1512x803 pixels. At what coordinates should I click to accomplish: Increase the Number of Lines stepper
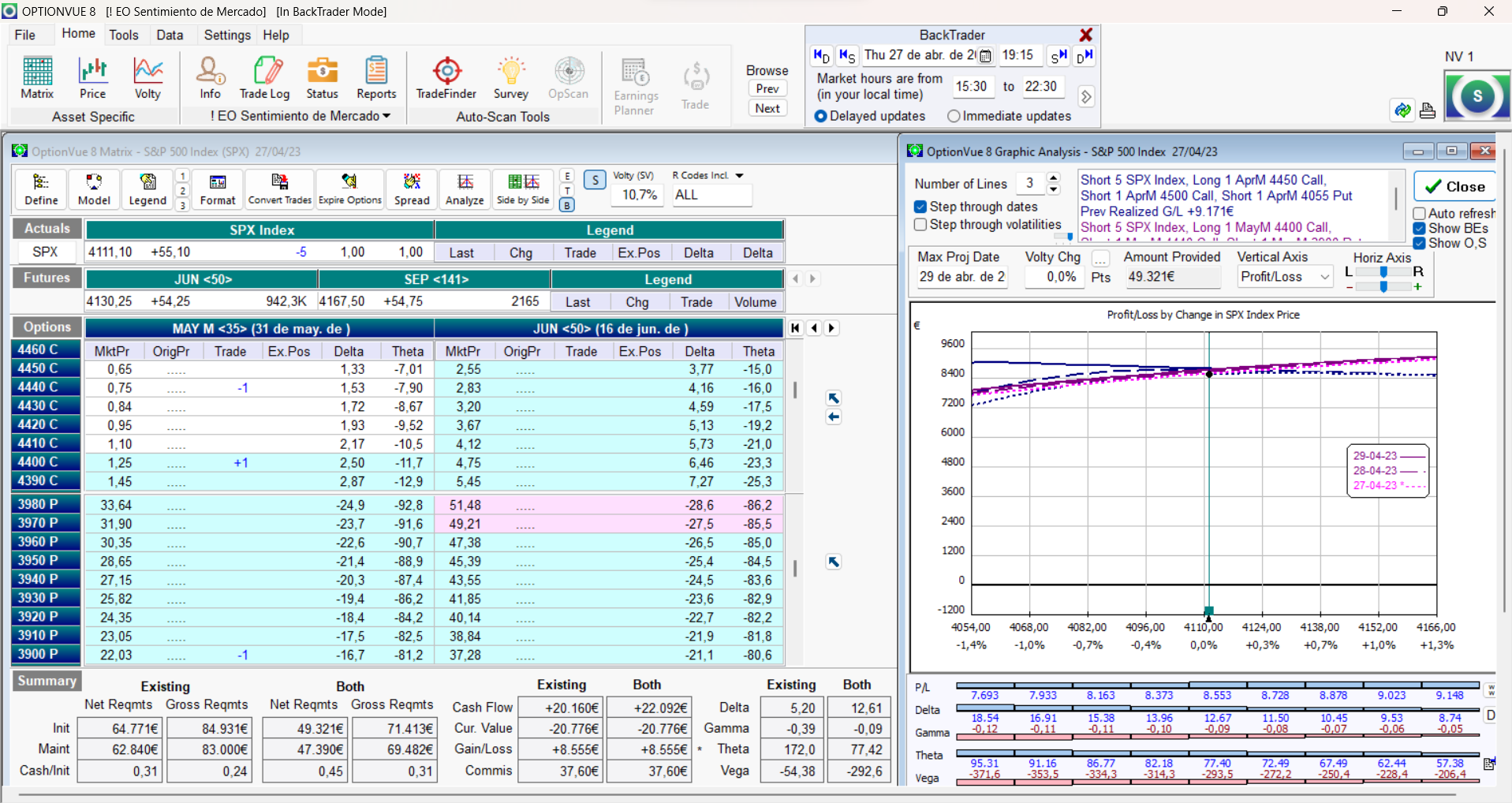tap(1054, 177)
